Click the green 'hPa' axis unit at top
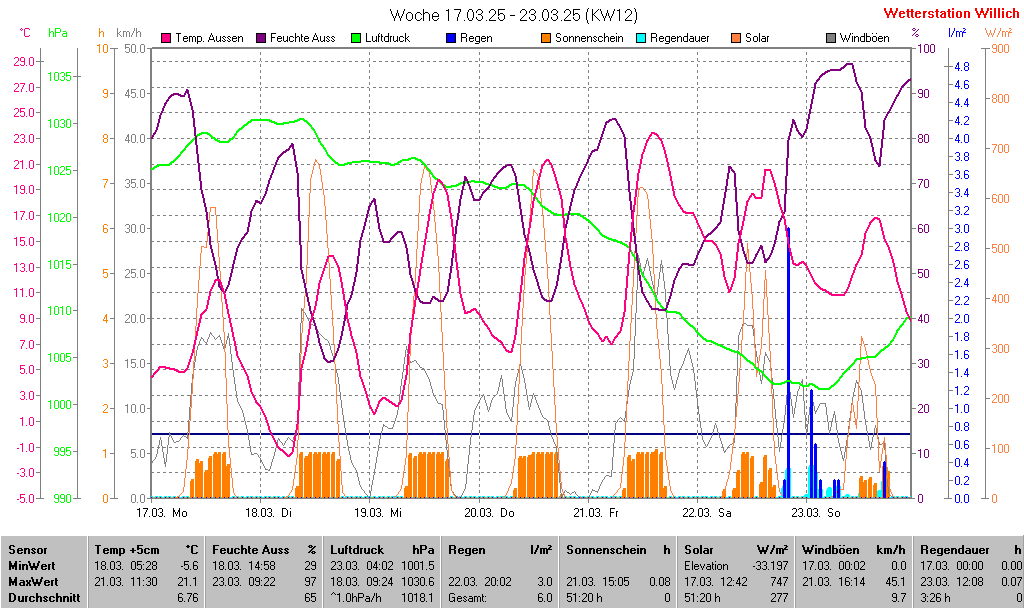Image resolution: width=1024 pixels, height=608 pixels. point(58,33)
